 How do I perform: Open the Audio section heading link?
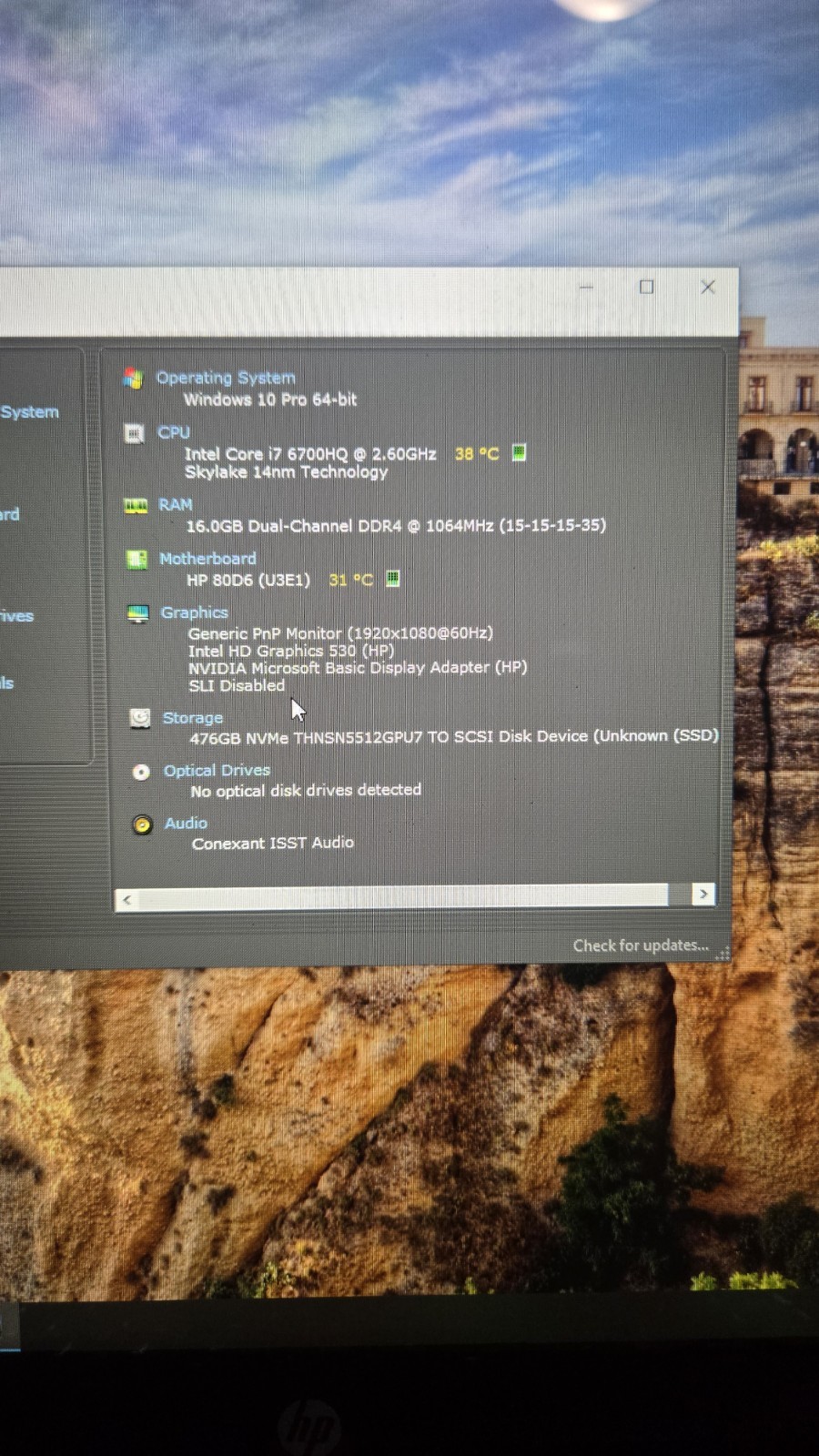point(186,823)
